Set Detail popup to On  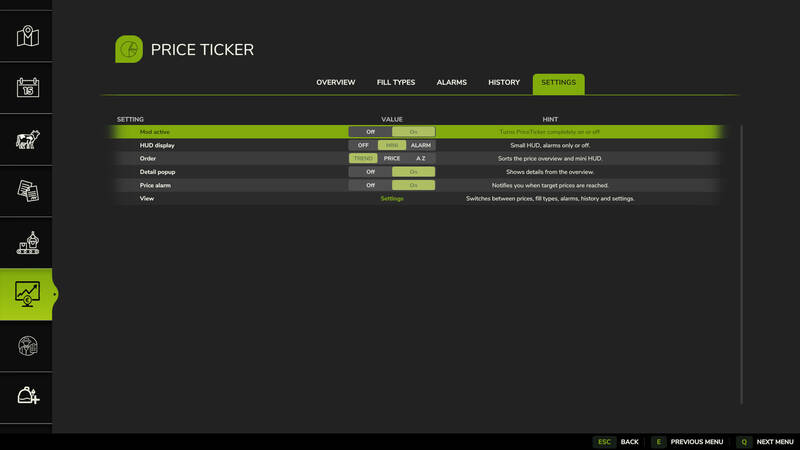tap(413, 172)
